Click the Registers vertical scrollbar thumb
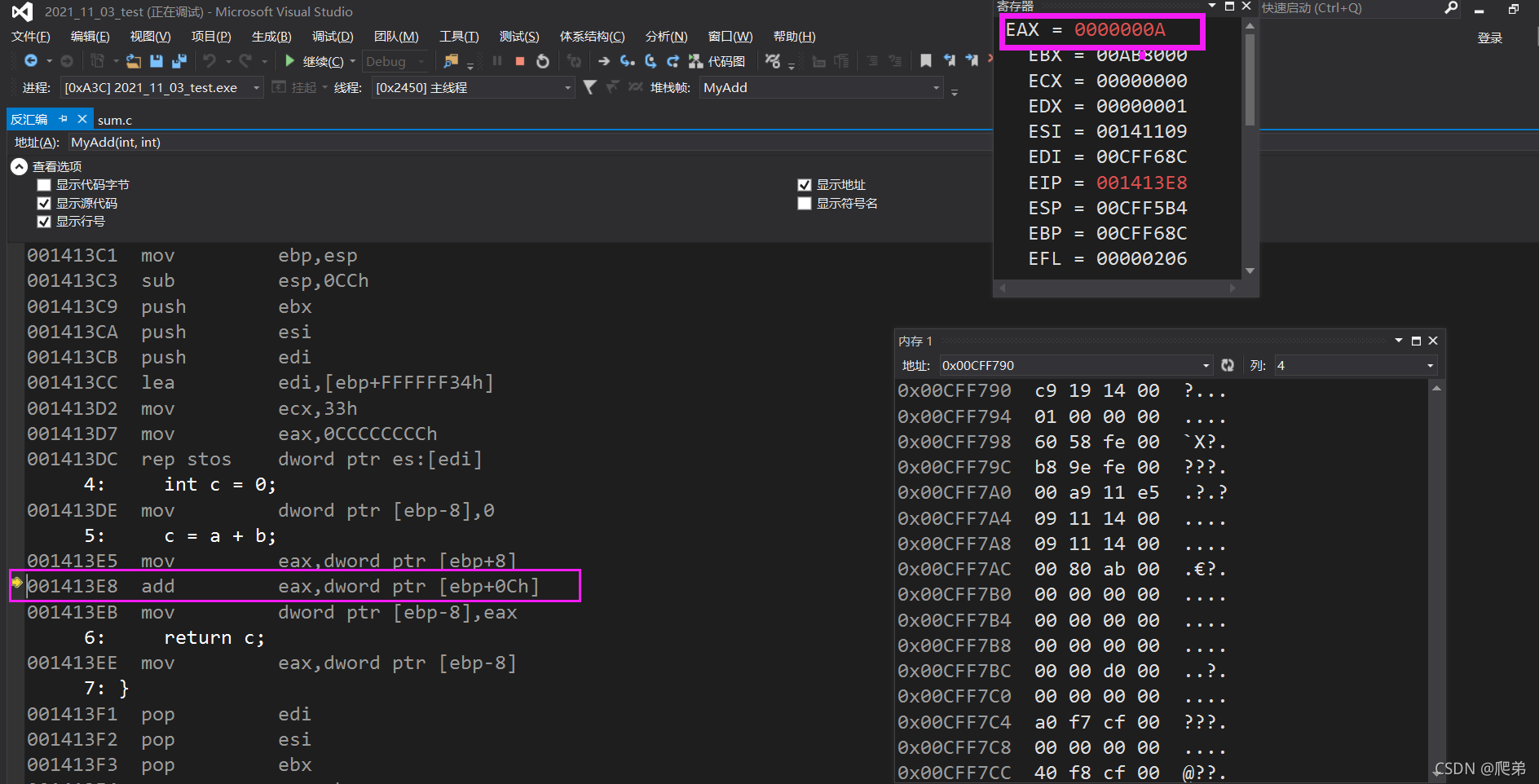The image size is (1539, 784). click(1250, 79)
